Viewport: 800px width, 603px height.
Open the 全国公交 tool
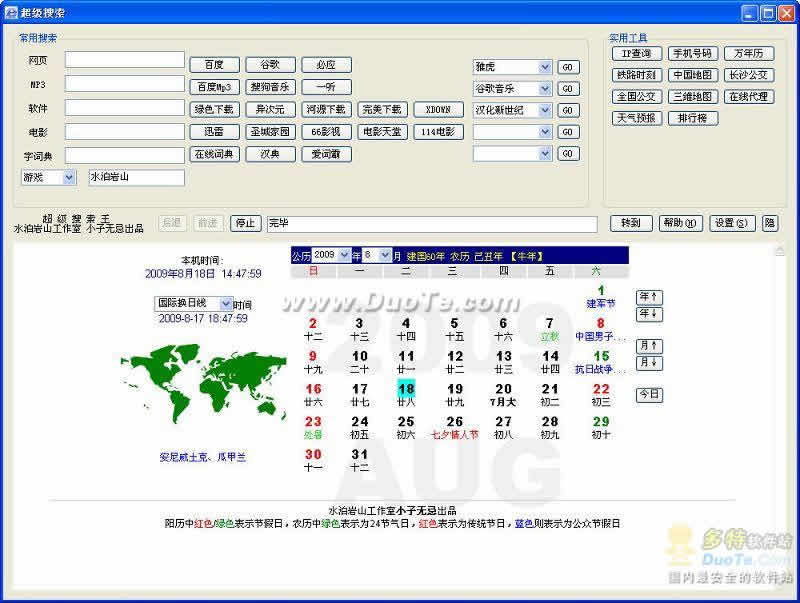pyautogui.click(x=637, y=96)
